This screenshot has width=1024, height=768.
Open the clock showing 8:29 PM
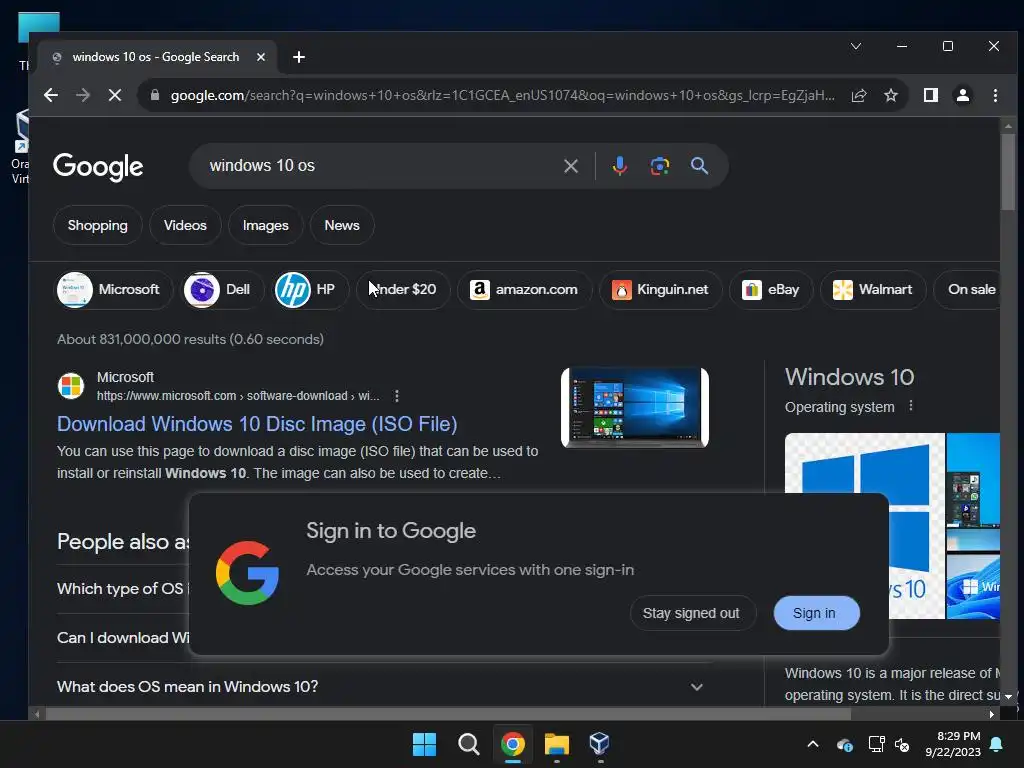pyautogui.click(x=953, y=744)
